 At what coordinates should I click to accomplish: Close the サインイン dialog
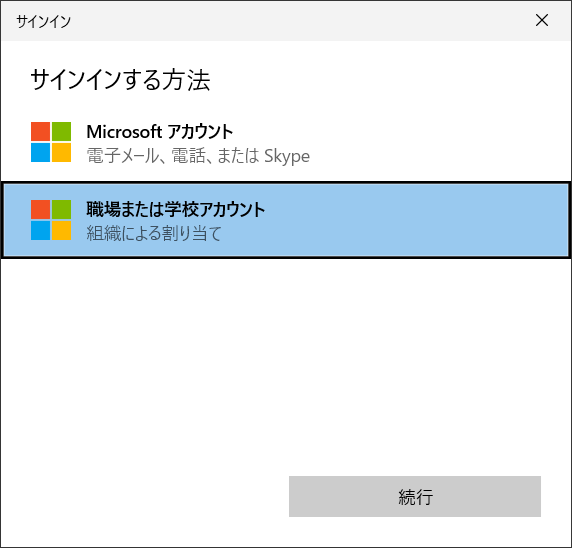click(542, 20)
